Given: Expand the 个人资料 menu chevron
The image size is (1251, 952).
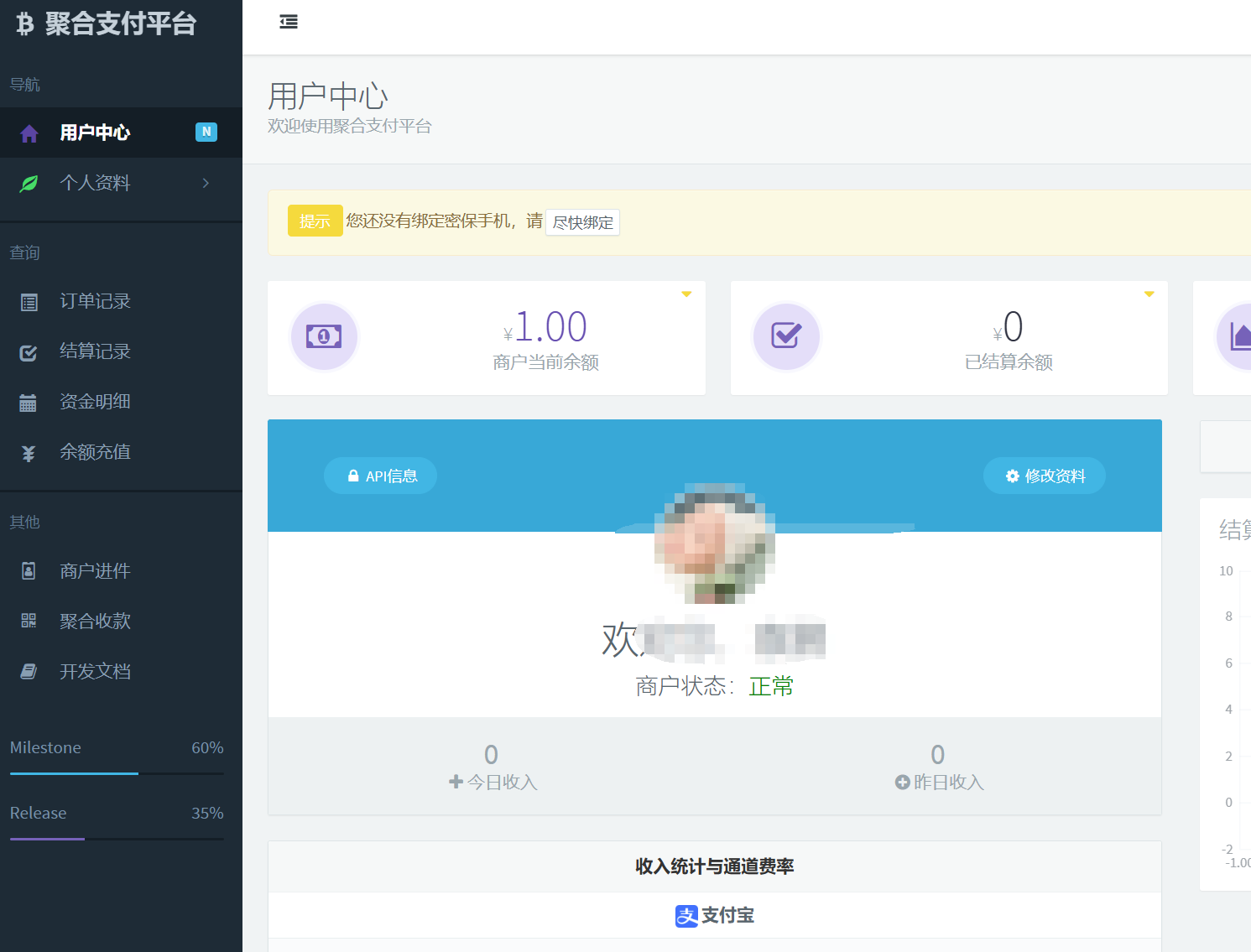Looking at the screenshot, I should click(x=206, y=183).
